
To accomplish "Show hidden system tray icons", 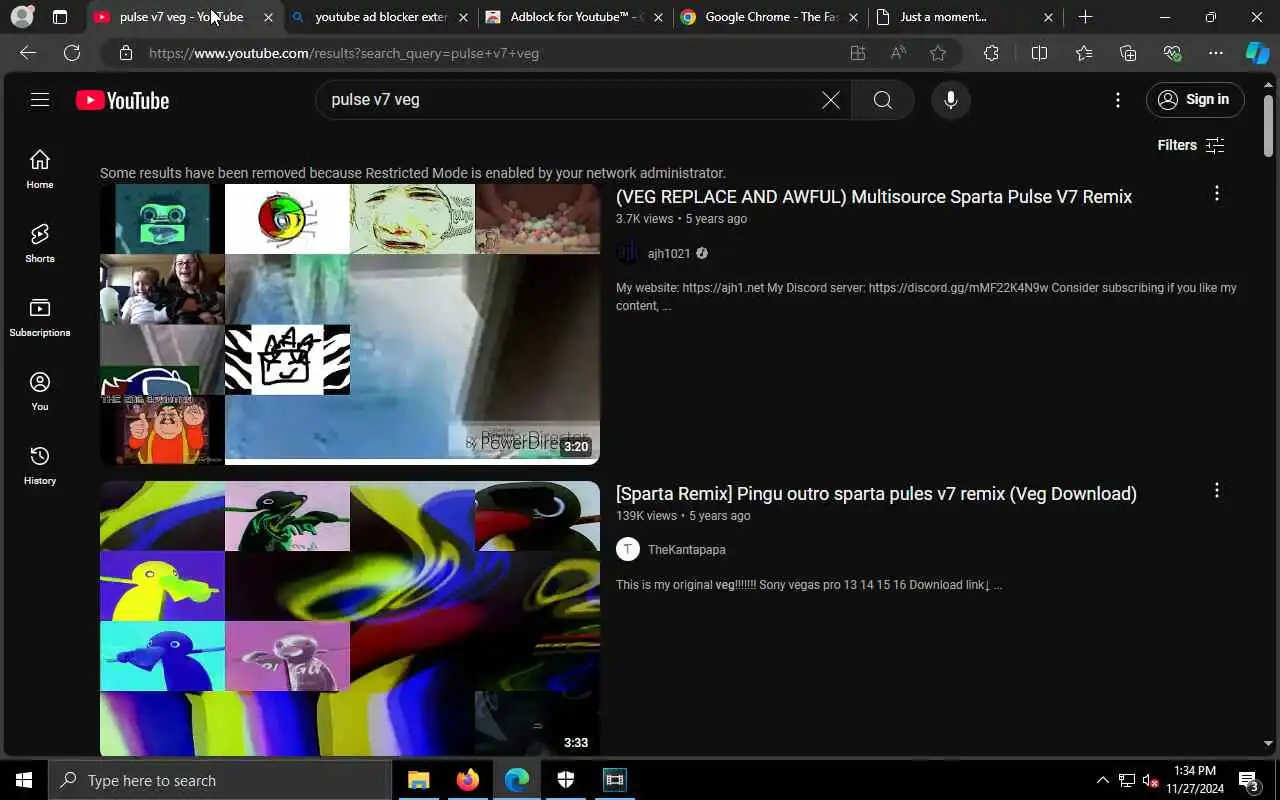I will pyautogui.click(x=1102, y=780).
